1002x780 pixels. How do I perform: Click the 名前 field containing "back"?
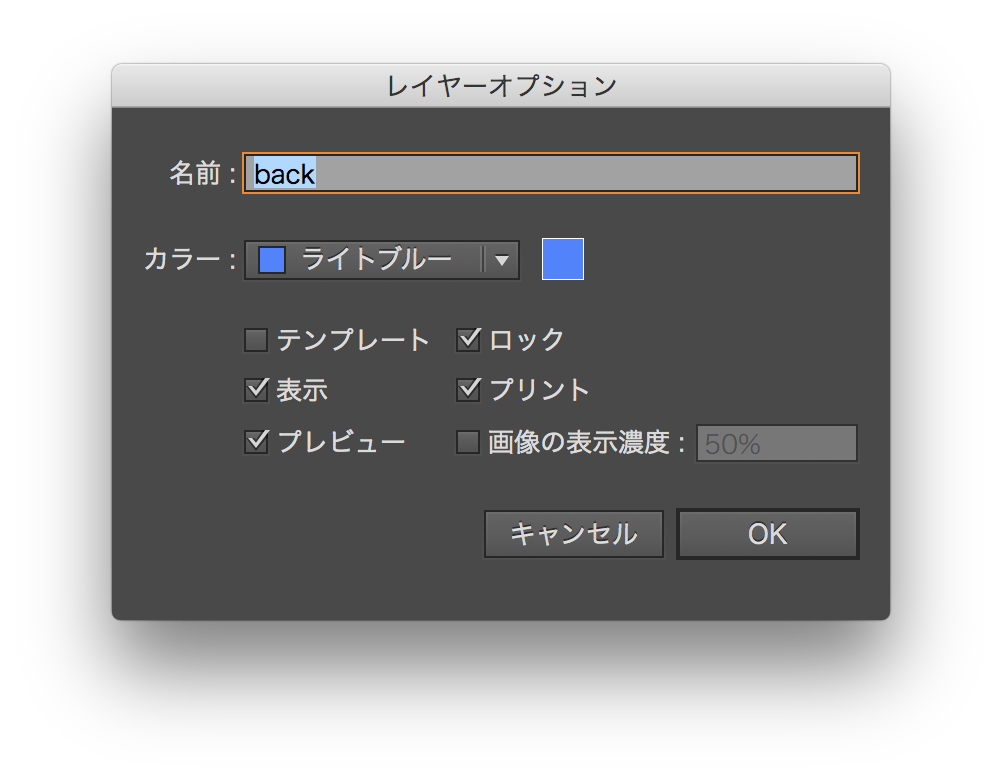click(x=550, y=173)
